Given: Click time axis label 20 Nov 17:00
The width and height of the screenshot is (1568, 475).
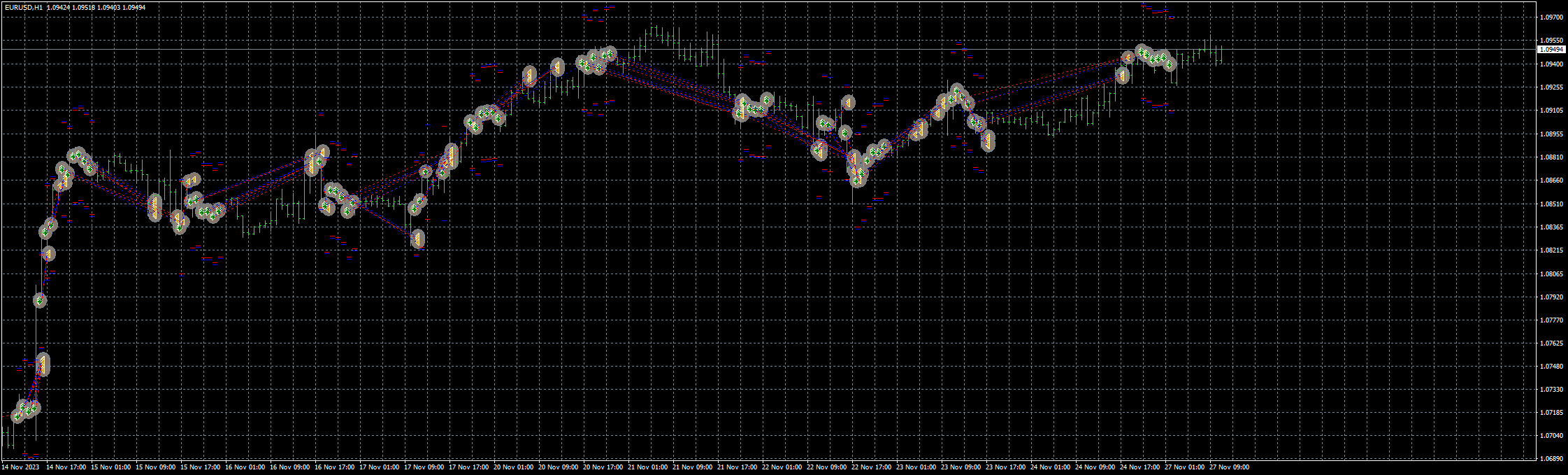Looking at the screenshot, I should [603, 467].
